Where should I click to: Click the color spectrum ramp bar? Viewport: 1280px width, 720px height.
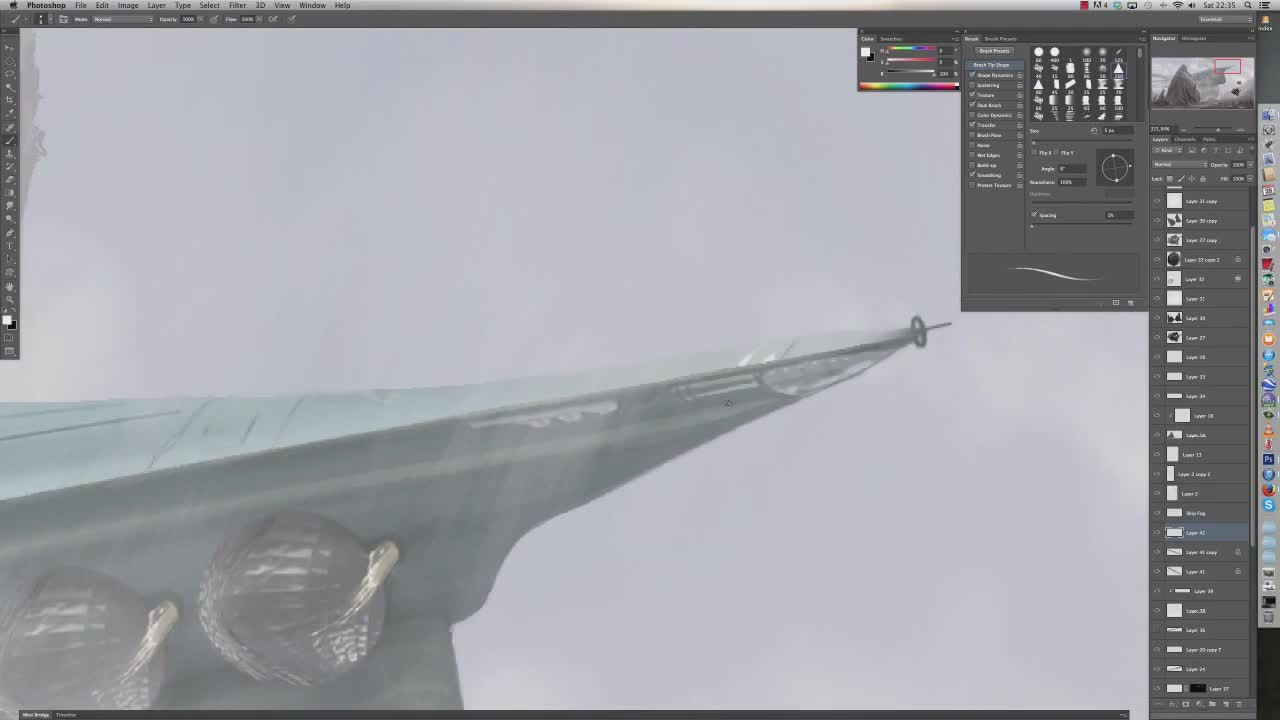[x=908, y=85]
